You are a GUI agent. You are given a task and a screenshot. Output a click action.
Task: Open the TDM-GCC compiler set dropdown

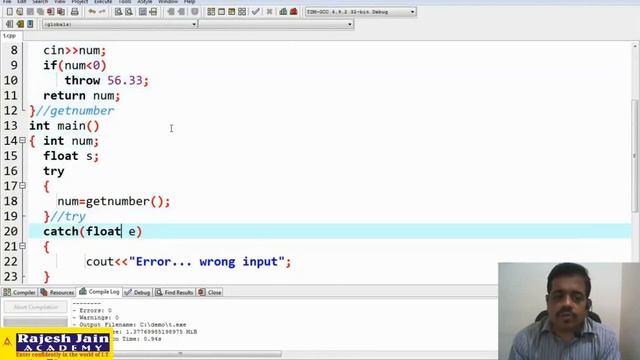pyautogui.click(x=360, y=12)
